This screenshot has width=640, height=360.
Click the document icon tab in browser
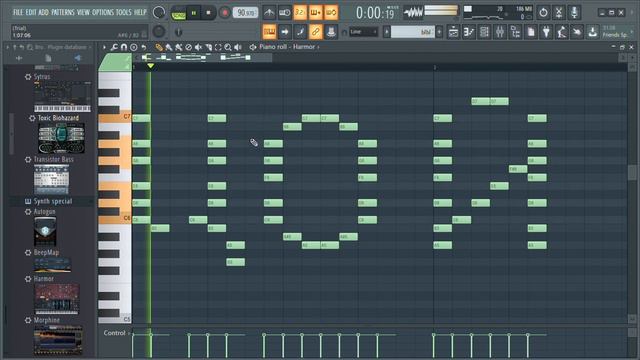point(48,58)
